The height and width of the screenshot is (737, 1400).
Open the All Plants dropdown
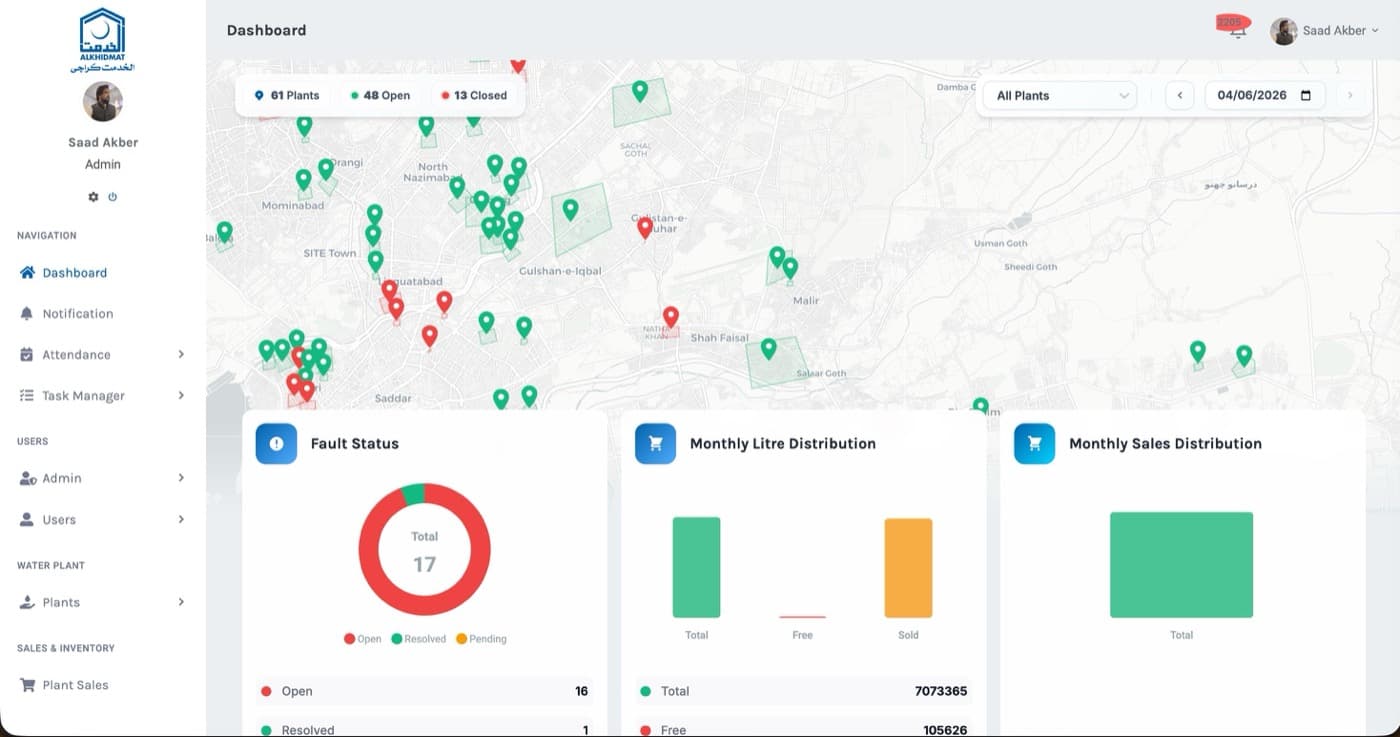[x=1061, y=96]
